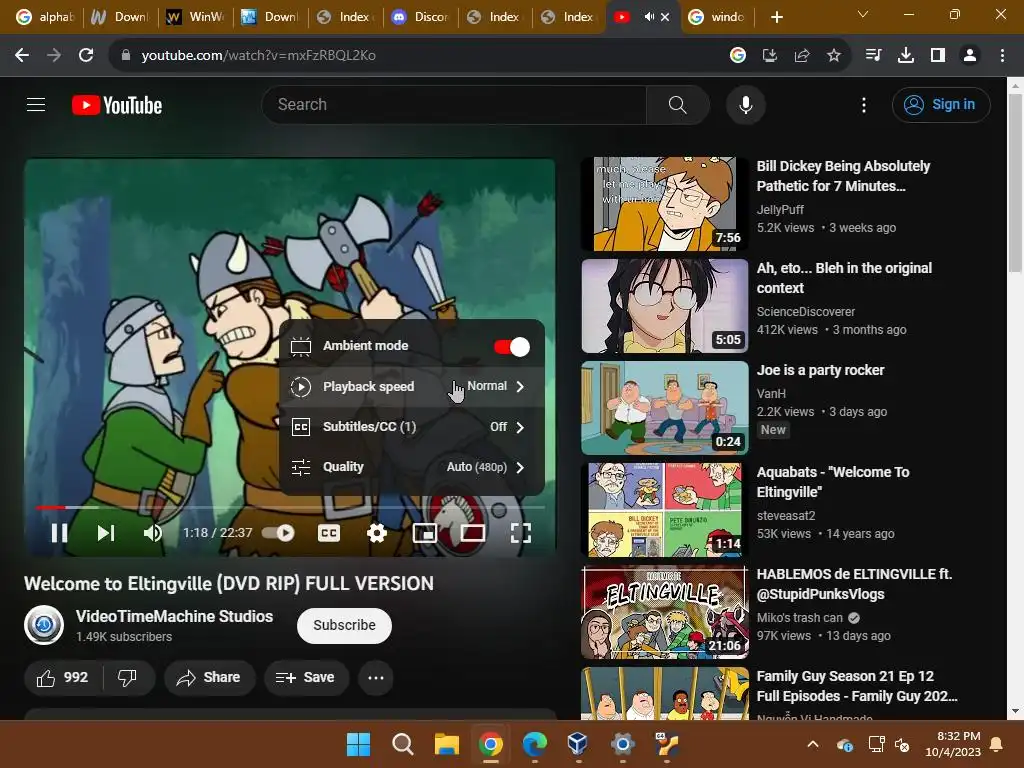
Task: Open Aquabats 'Welcome To Eltingville' video title
Action: point(833,482)
